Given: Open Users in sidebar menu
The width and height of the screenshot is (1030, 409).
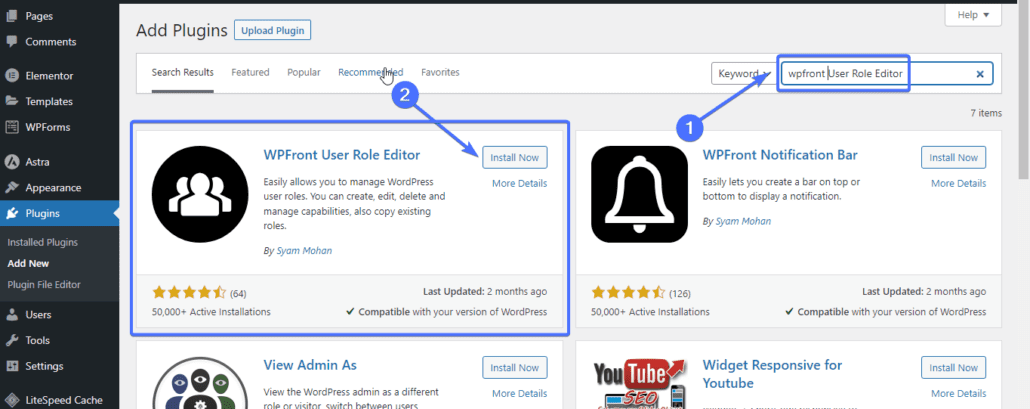Looking at the screenshot, I should pyautogui.click(x=38, y=314).
